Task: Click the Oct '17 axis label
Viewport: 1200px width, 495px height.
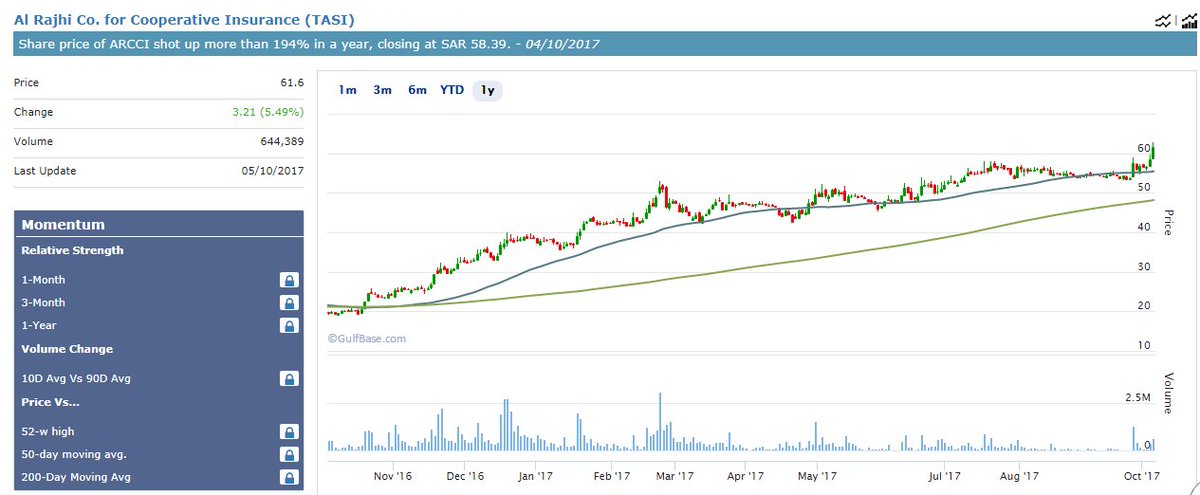Action: click(1141, 477)
